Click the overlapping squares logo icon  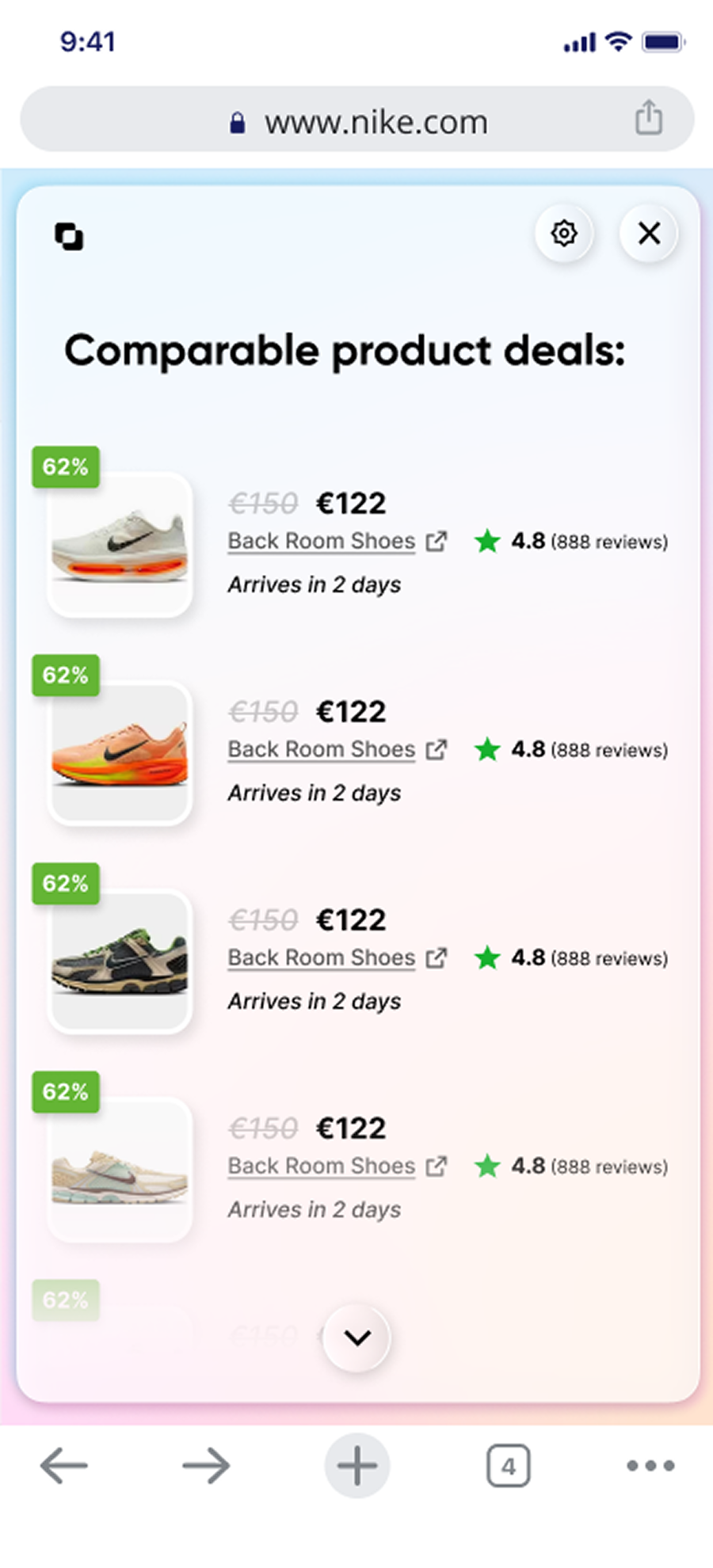[69, 236]
